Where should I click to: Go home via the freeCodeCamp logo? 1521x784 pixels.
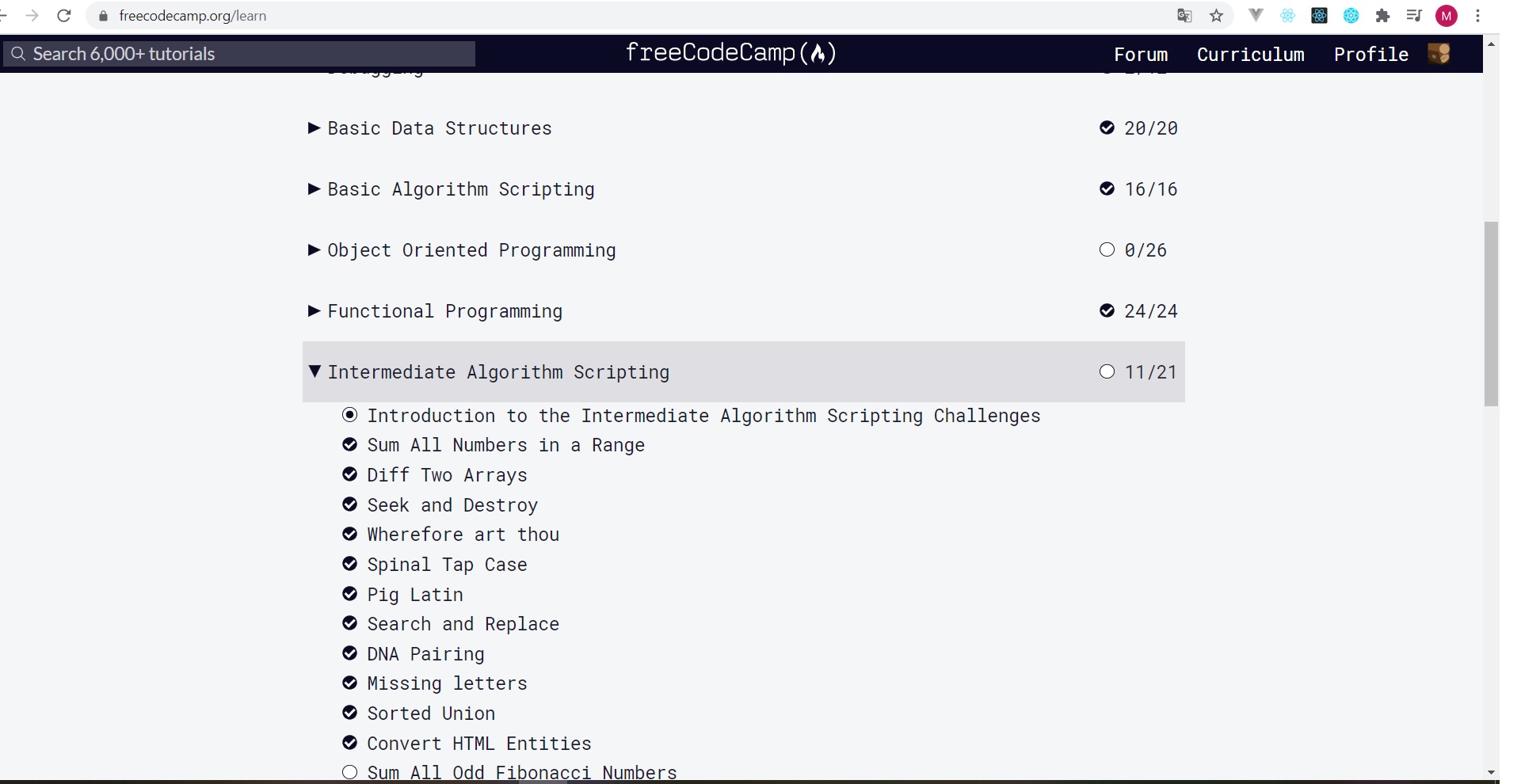731,53
